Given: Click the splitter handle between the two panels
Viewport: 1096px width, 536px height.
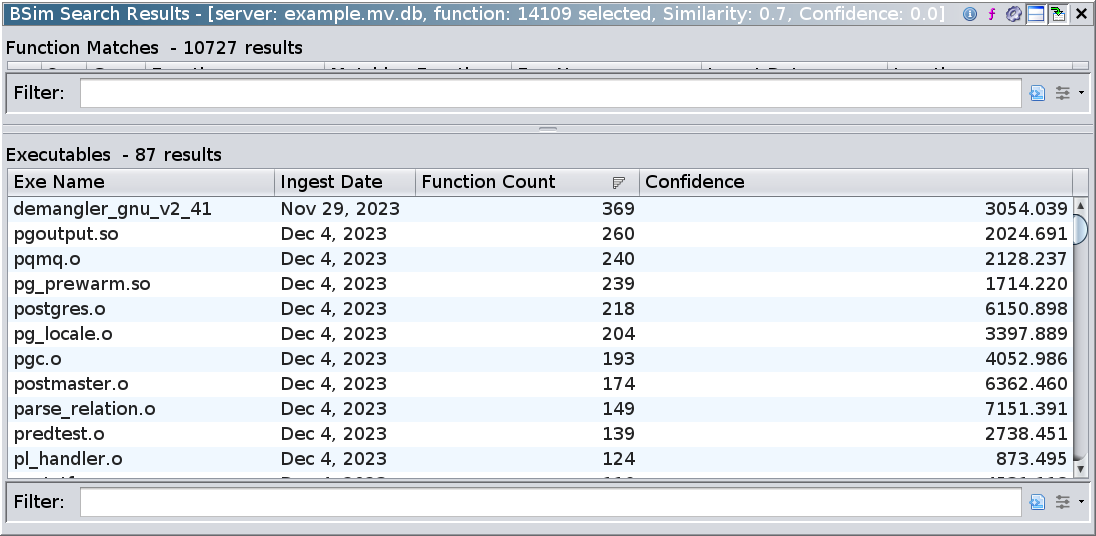Looking at the screenshot, I should [x=547, y=129].
